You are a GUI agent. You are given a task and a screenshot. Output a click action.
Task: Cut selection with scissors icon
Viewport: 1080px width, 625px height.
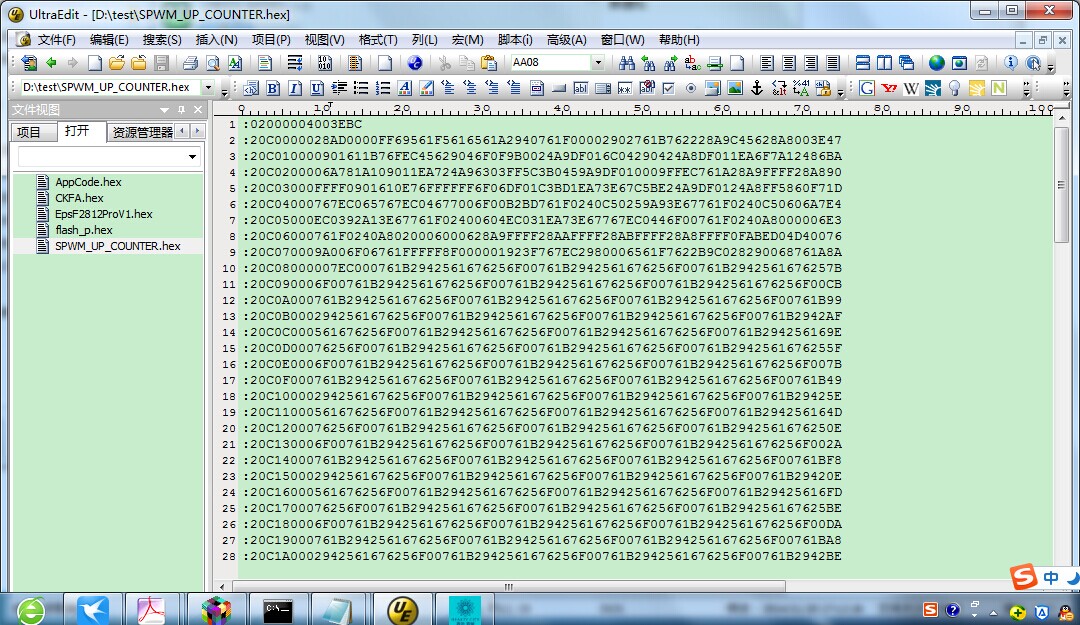click(445, 63)
